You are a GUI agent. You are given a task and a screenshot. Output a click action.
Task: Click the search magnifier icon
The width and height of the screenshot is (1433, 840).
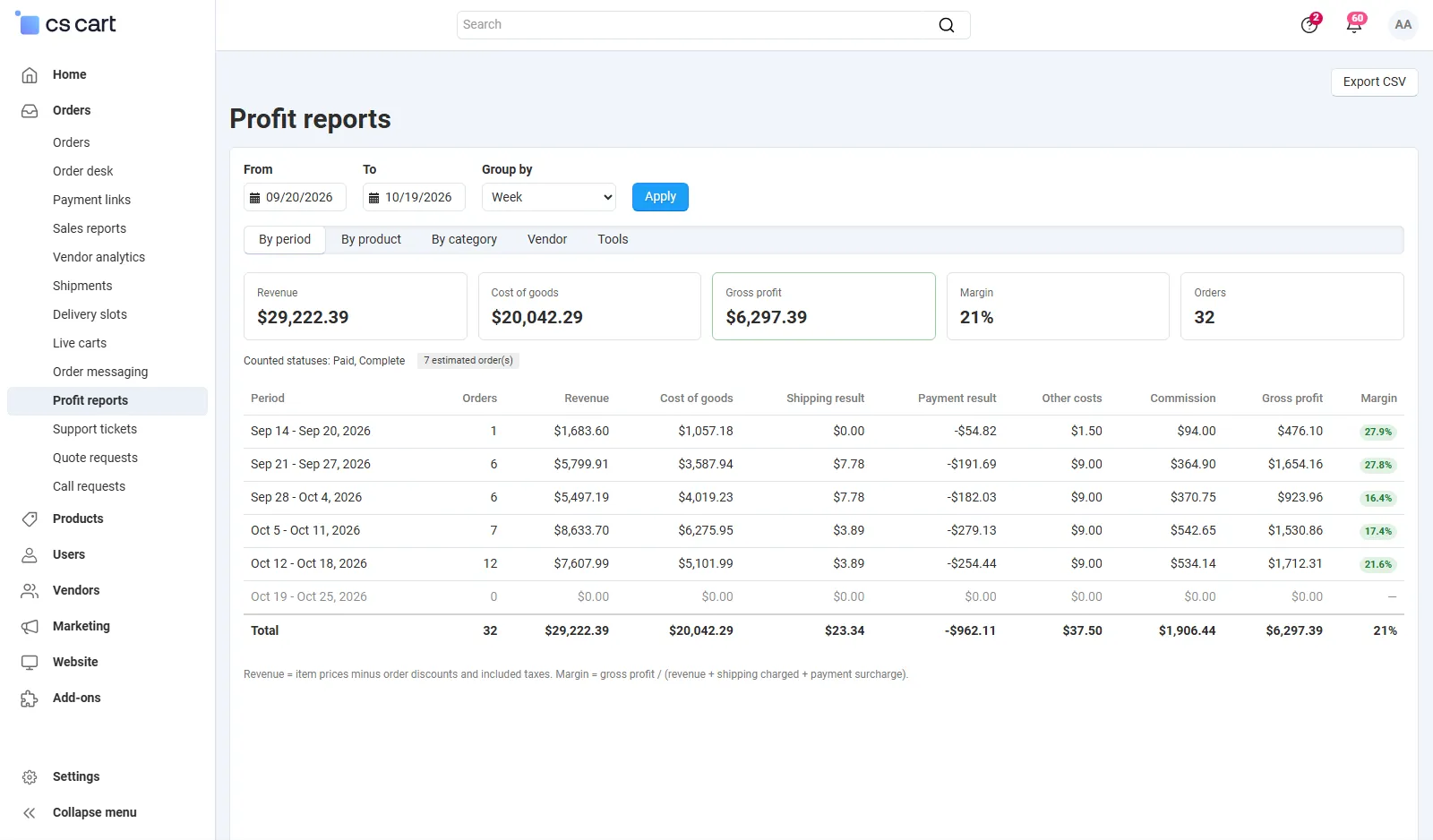(x=947, y=25)
